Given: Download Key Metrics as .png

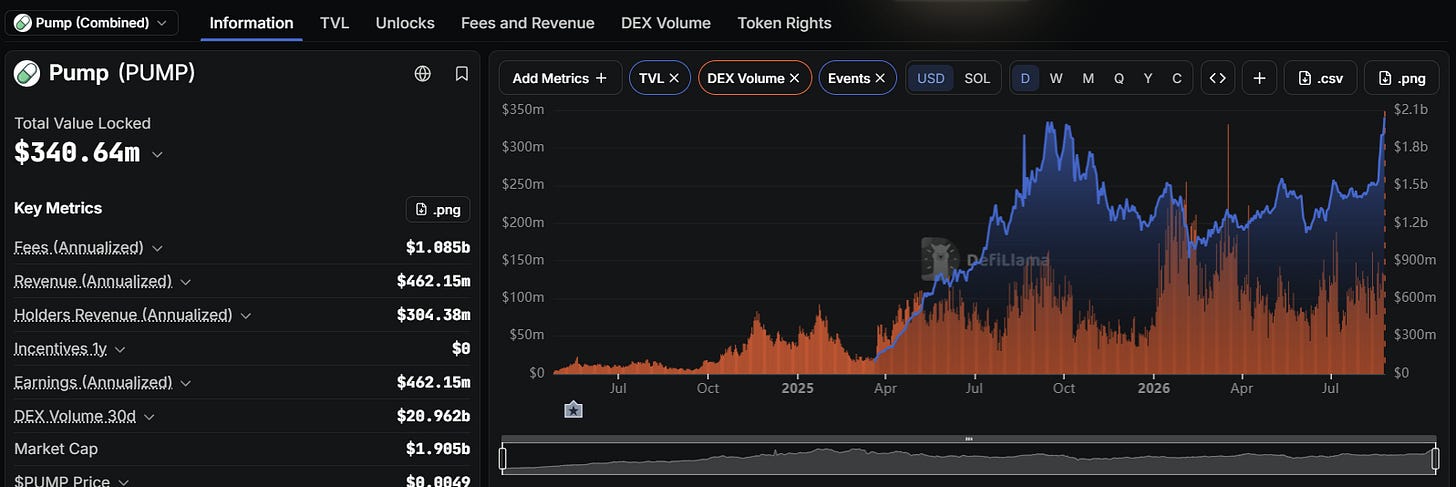Looking at the screenshot, I should coord(438,209).
